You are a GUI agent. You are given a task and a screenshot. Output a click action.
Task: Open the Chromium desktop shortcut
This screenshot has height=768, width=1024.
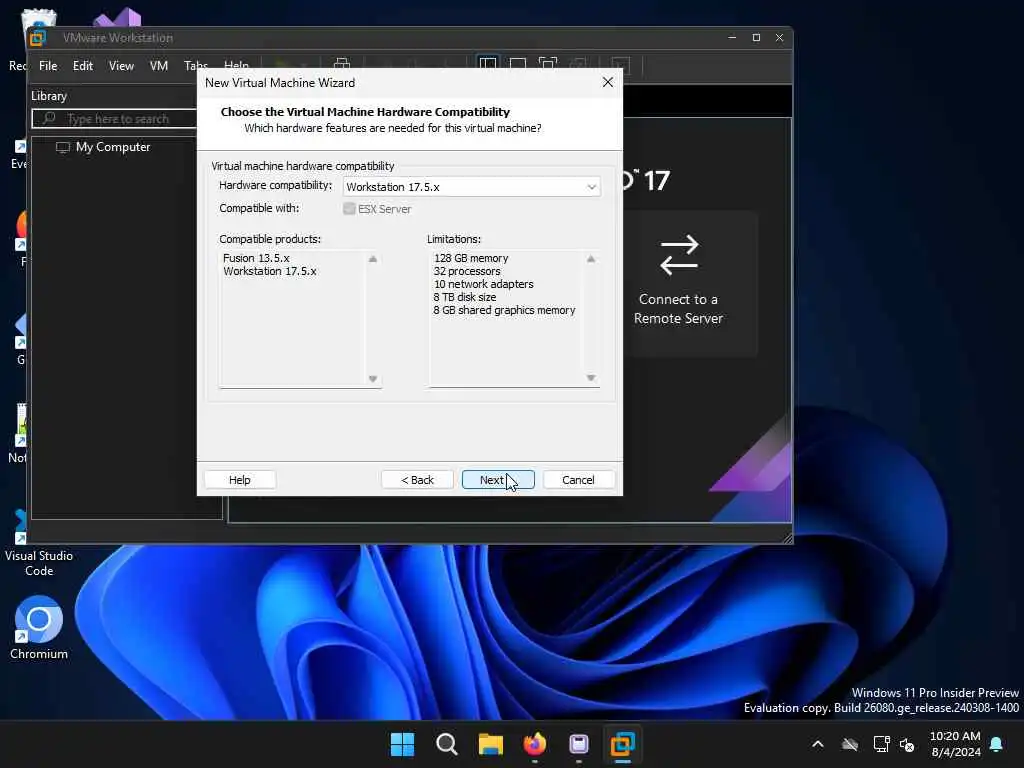[x=39, y=628]
